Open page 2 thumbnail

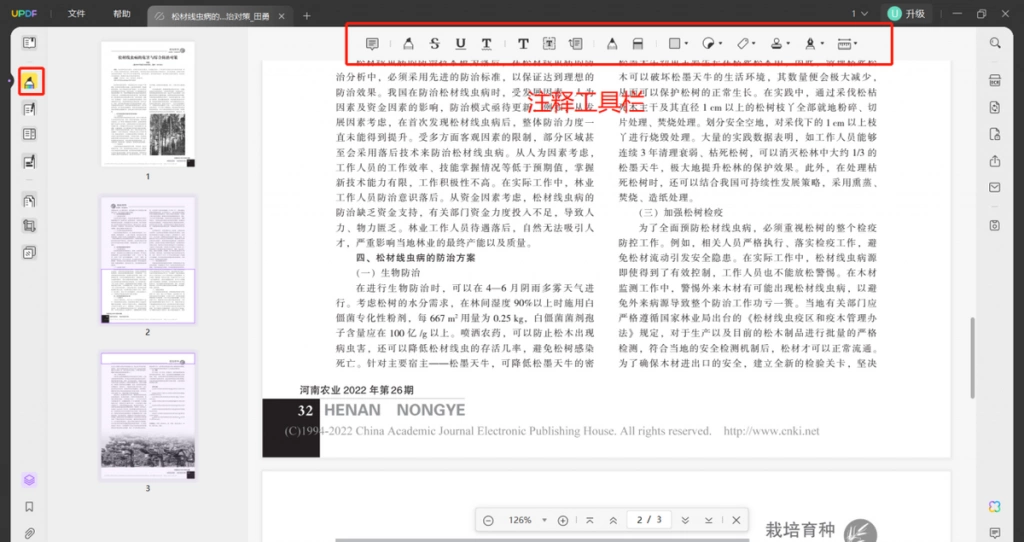[148, 260]
